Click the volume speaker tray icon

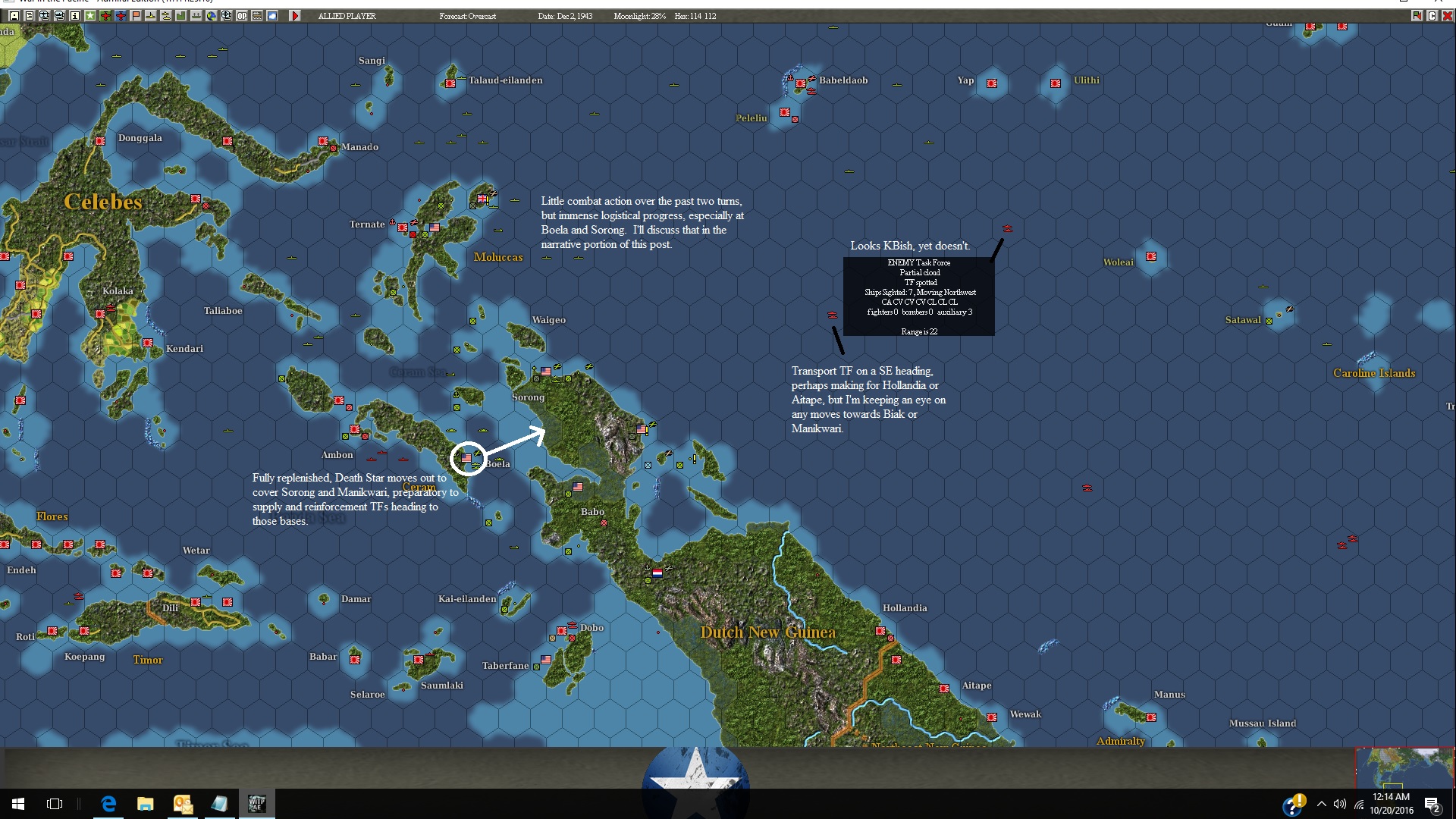(1340, 804)
